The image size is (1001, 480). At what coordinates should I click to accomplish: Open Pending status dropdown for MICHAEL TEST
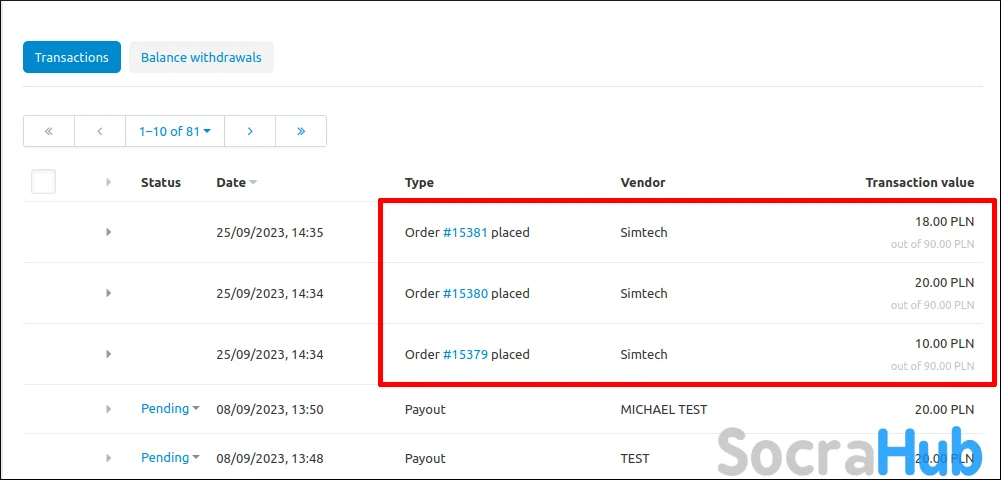tap(170, 409)
